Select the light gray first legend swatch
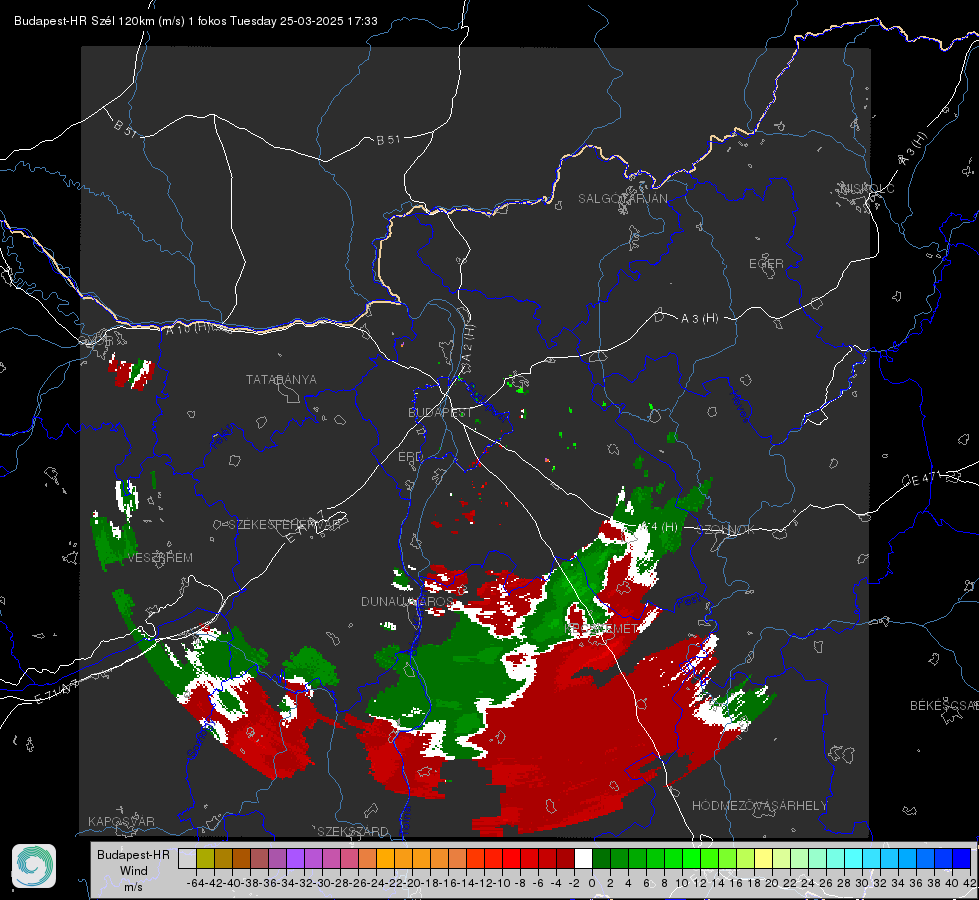Image resolution: width=979 pixels, height=900 pixels. tap(187, 859)
